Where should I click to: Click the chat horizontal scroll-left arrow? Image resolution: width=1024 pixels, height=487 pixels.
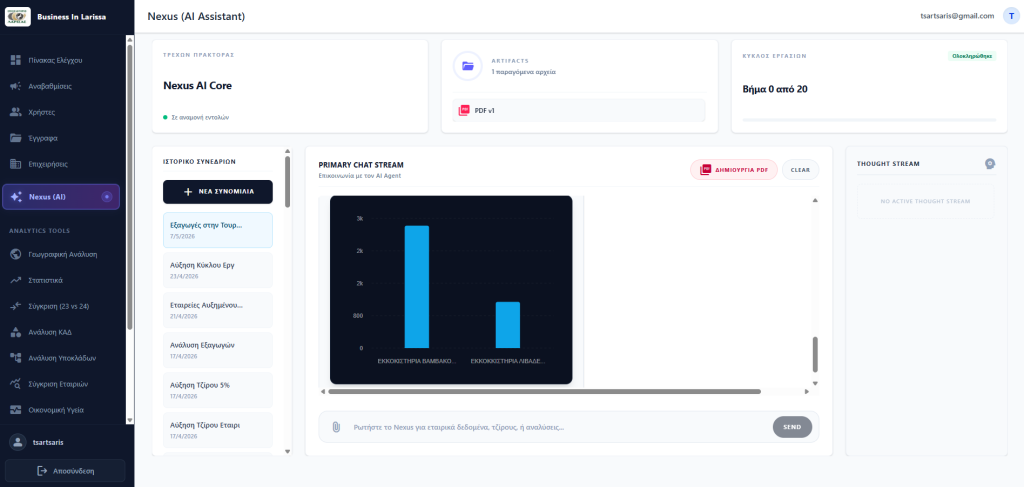click(323, 392)
